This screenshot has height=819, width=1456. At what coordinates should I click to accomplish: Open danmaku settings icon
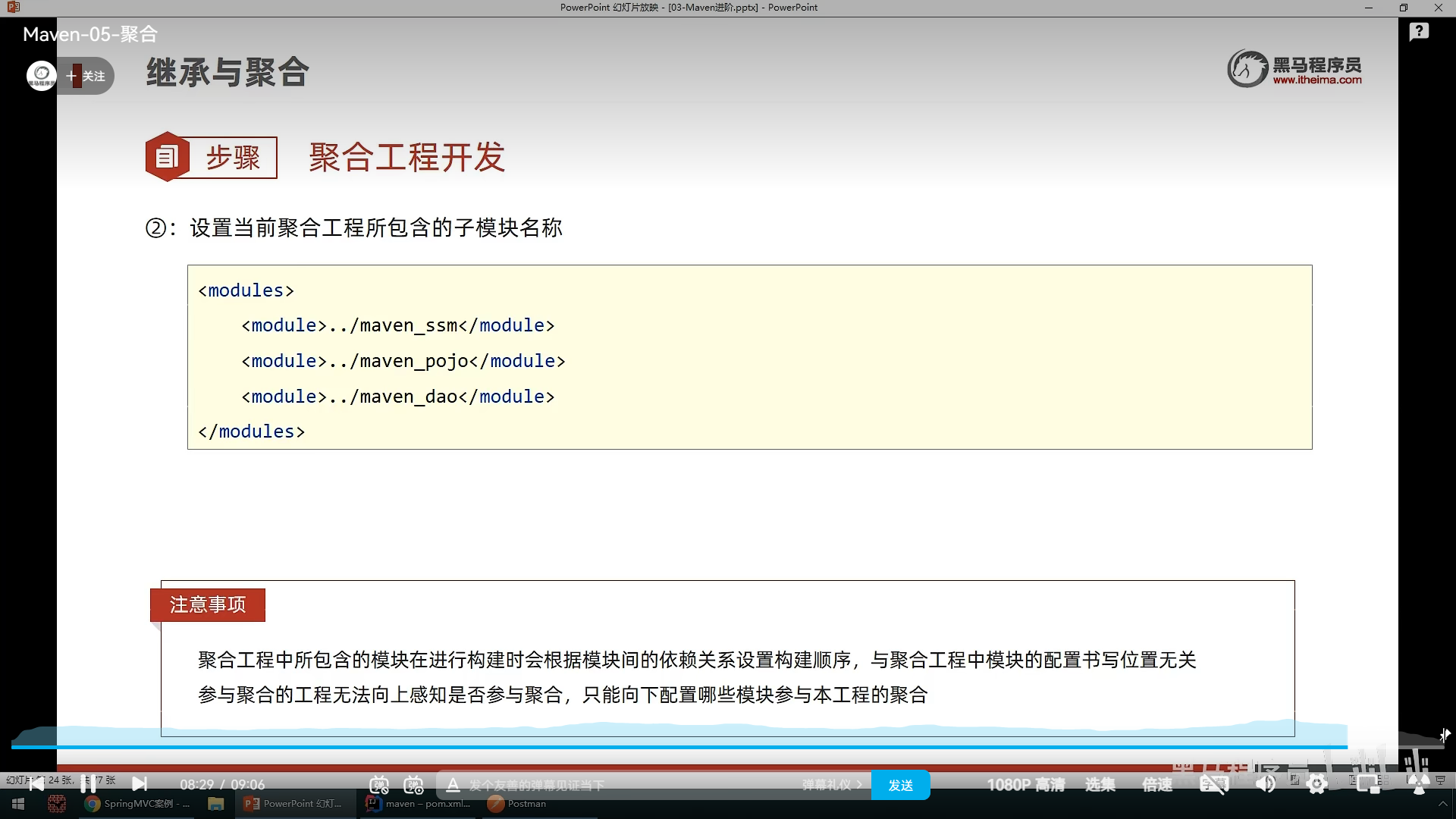tap(413, 785)
